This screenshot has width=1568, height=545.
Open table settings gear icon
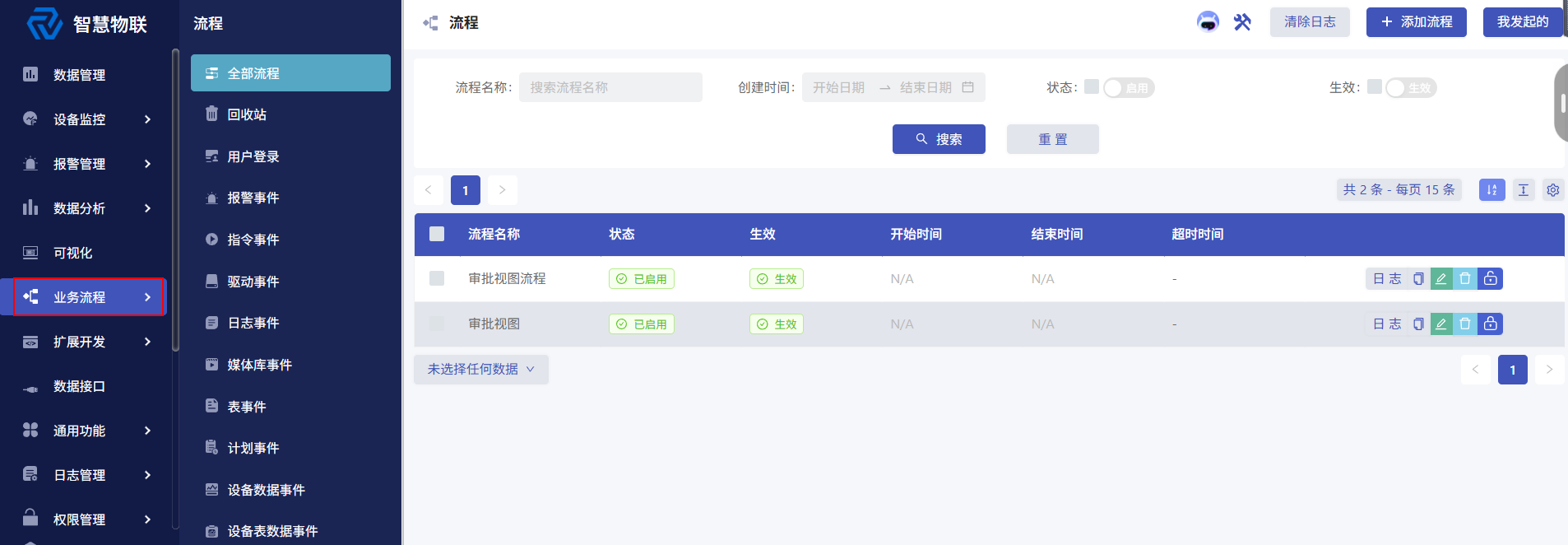(1553, 190)
